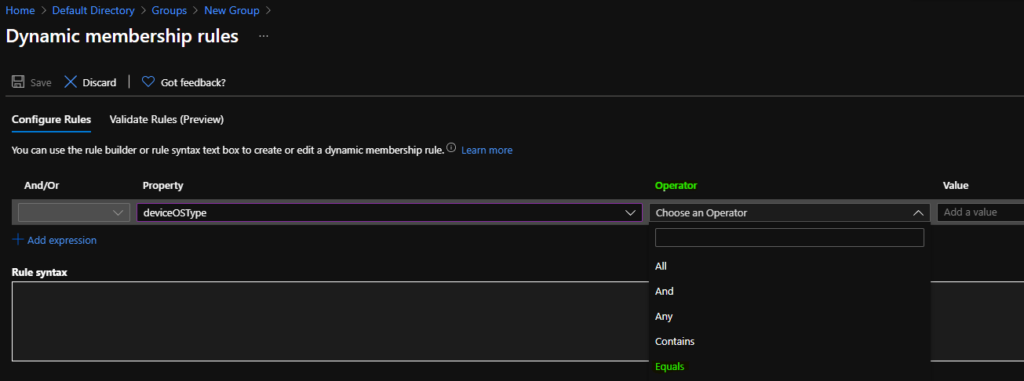The height and width of the screenshot is (381, 1024).
Task: Go to Home breadcrumb
Action: (x=20, y=10)
